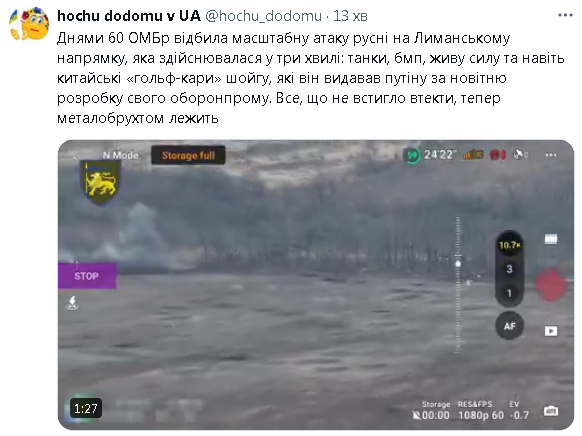
Task: Click the red record button in video
Action: (551, 285)
